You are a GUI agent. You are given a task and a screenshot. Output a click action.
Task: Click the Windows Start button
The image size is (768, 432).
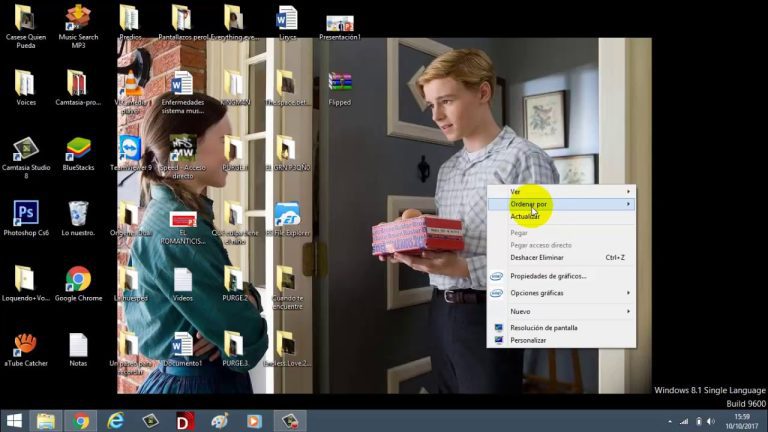pyautogui.click(x=14, y=421)
